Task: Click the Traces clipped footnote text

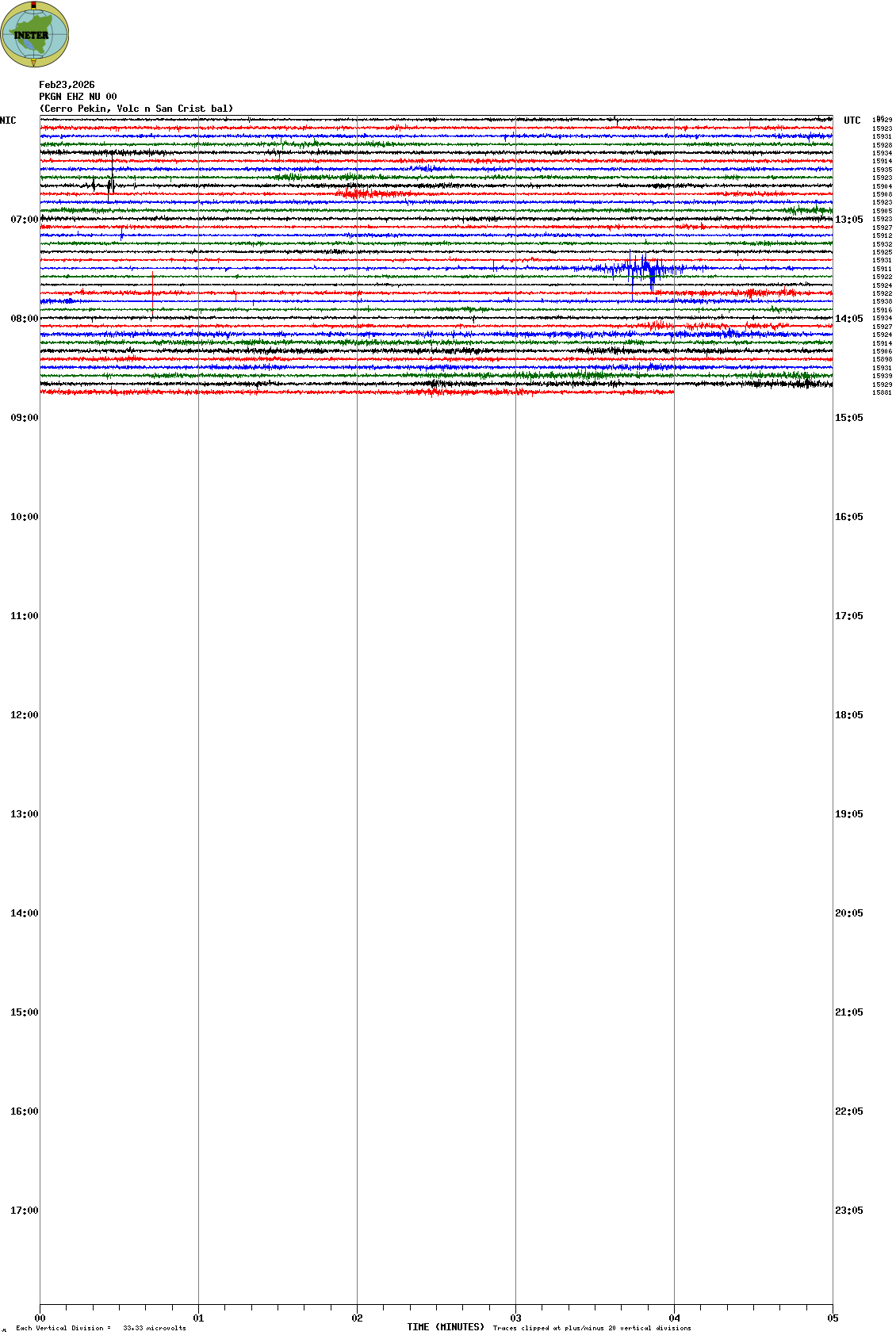Action: [592, 1328]
